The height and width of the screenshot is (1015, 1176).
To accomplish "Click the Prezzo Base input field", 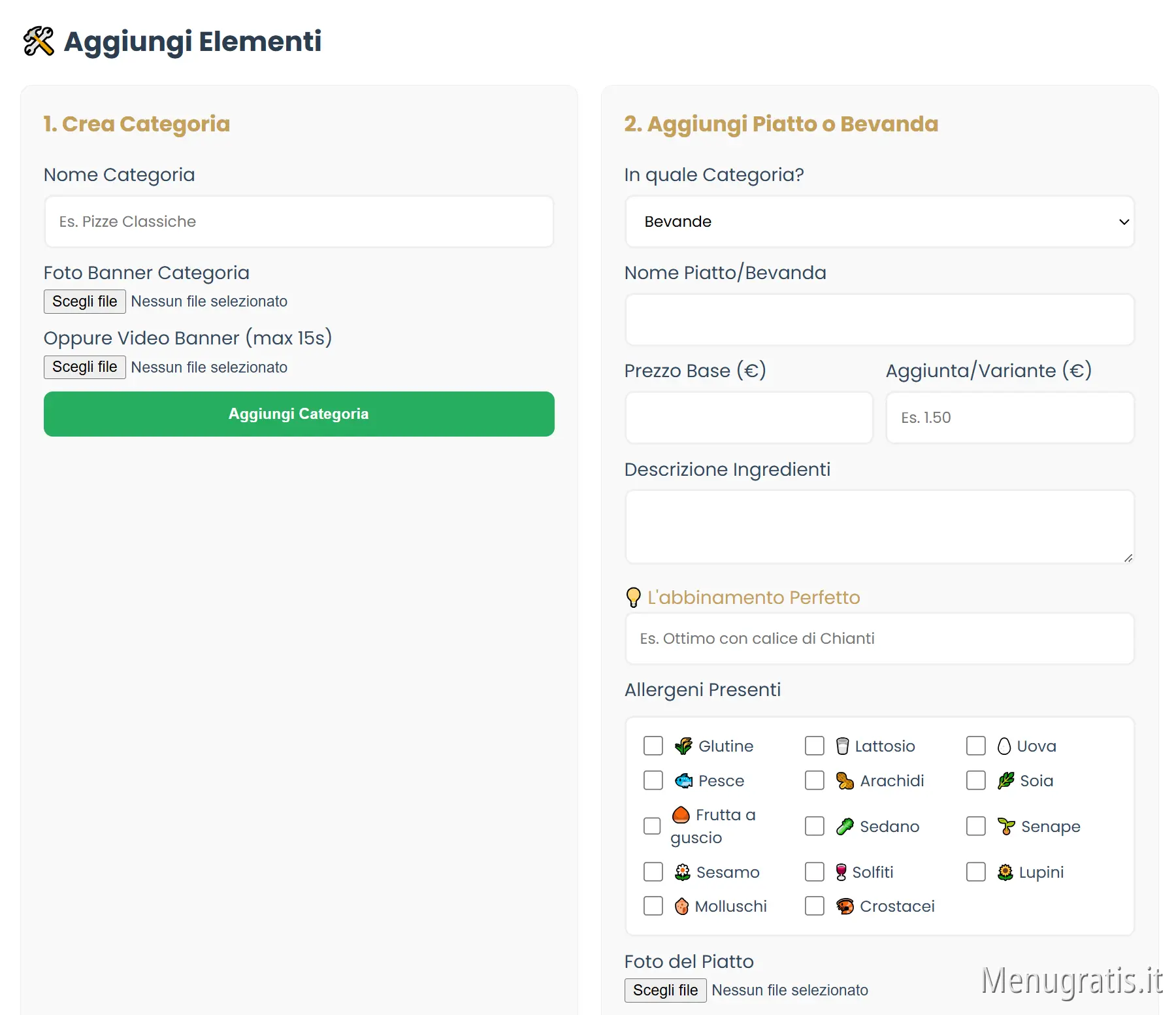I will click(749, 418).
